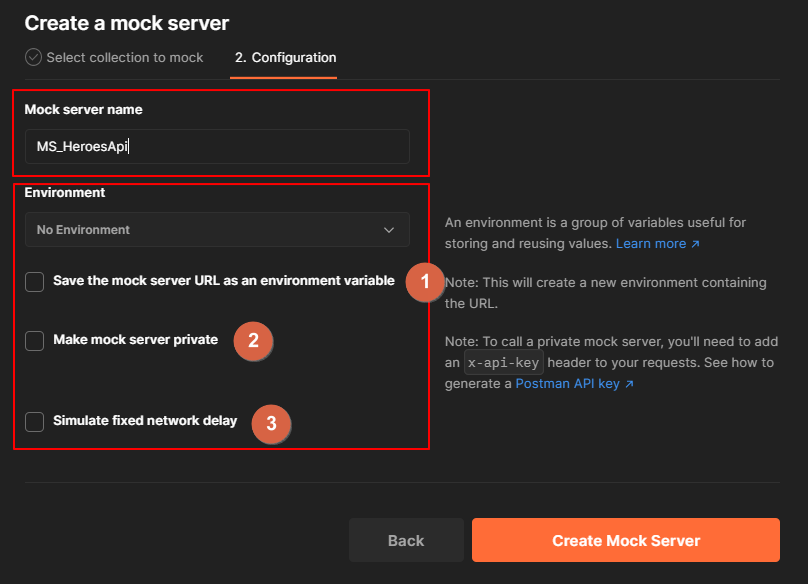The width and height of the screenshot is (808, 584).
Task: Click the Create Mock Server button
Action: click(626, 540)
